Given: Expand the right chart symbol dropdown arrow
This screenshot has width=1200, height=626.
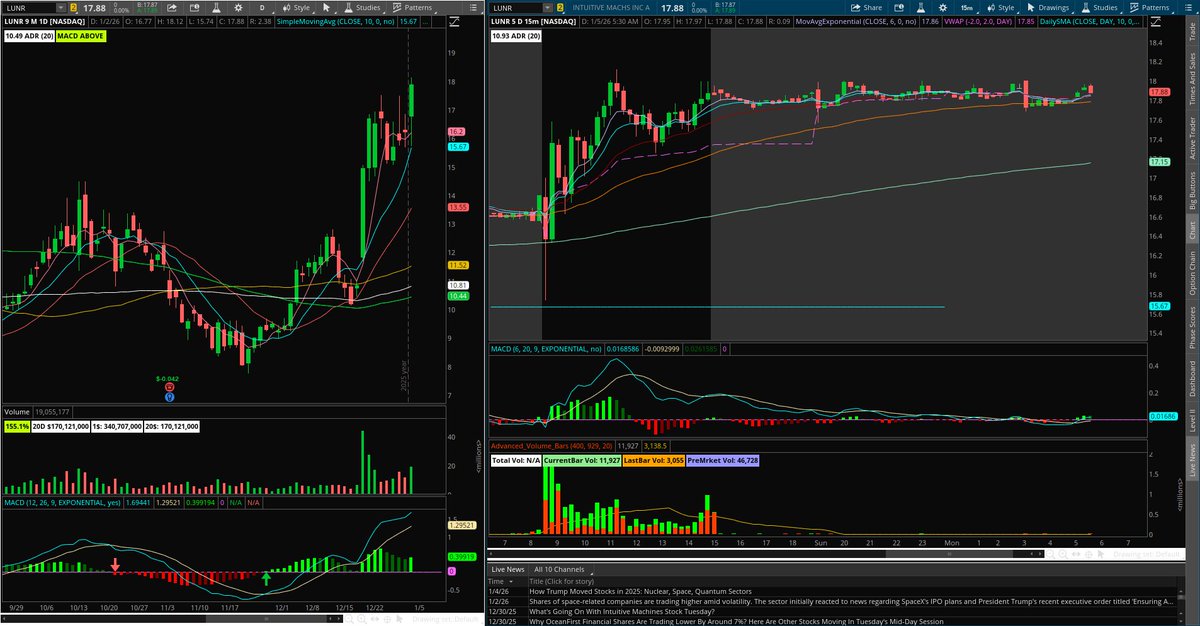Looking at the screenshot, I should coord(548,8).
